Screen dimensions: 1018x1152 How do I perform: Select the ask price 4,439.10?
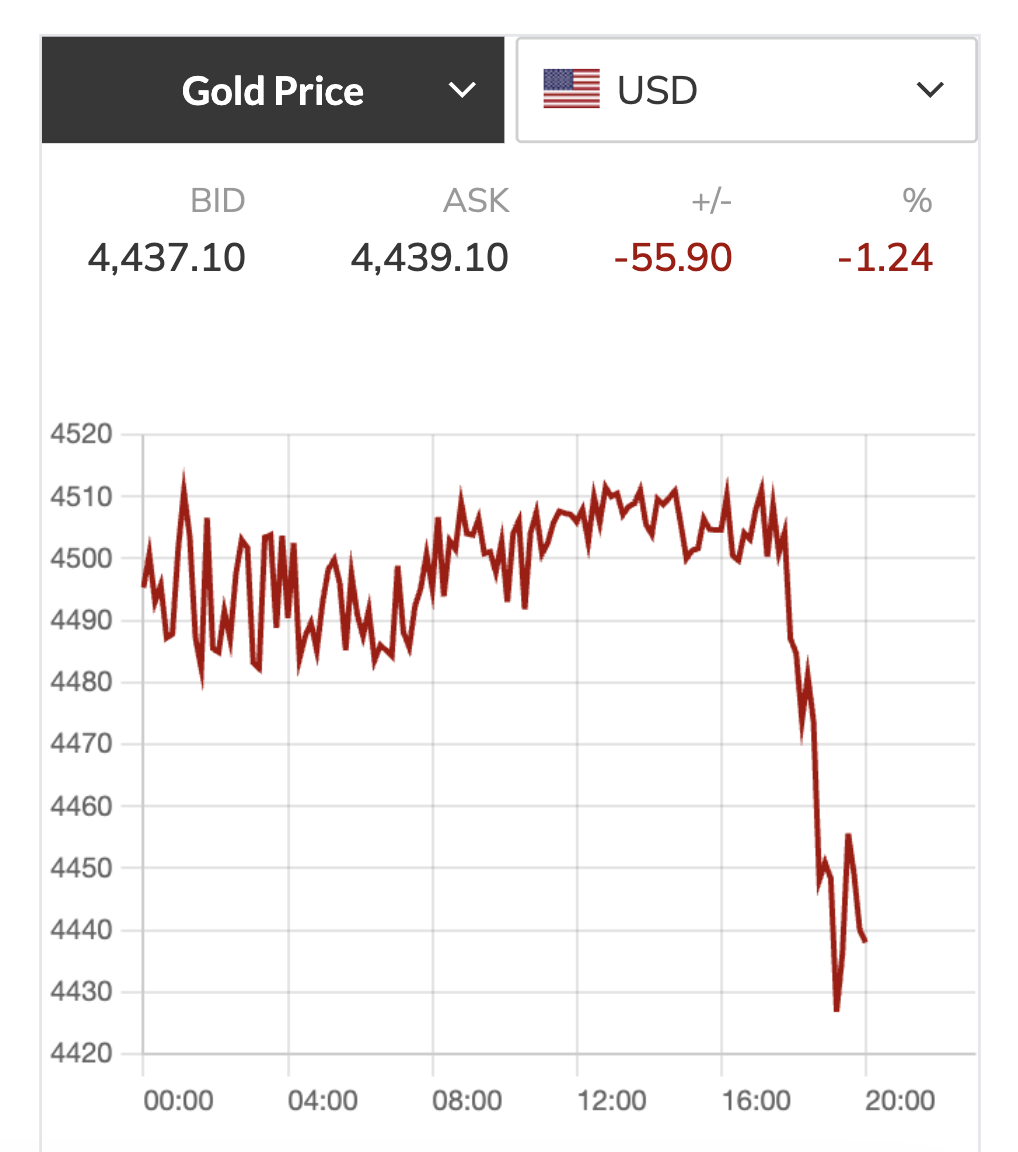[429, 258]
